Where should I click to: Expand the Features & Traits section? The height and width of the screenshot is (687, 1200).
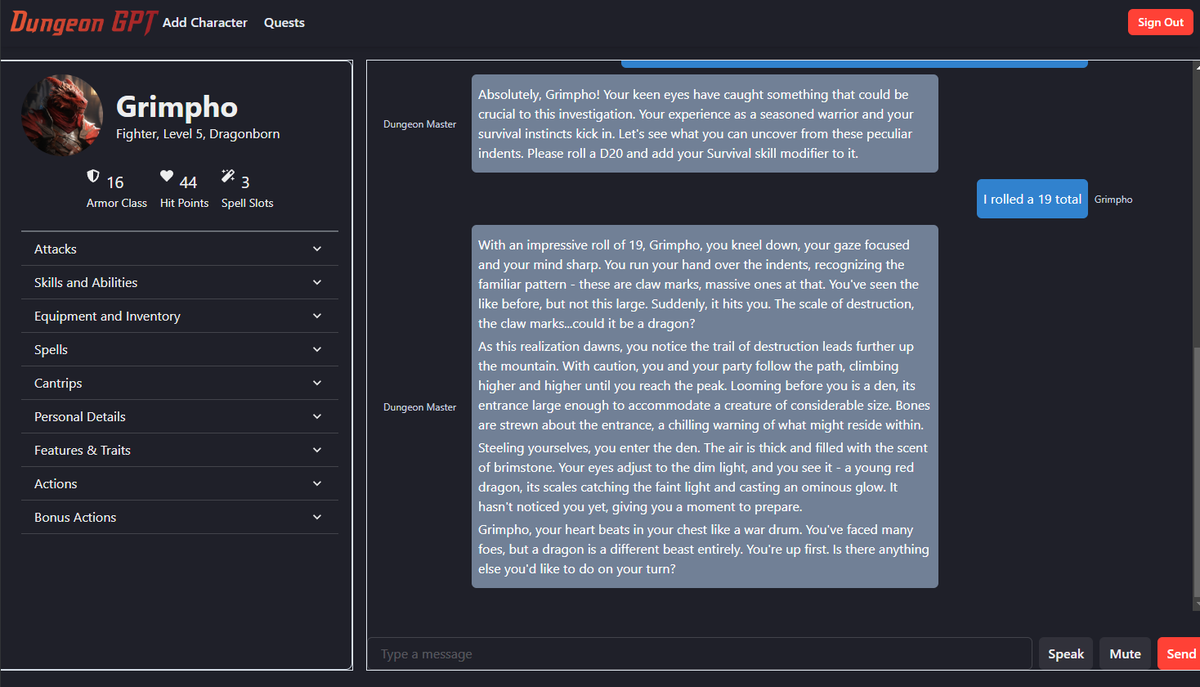pyautogui.click(x=179, y=450)
